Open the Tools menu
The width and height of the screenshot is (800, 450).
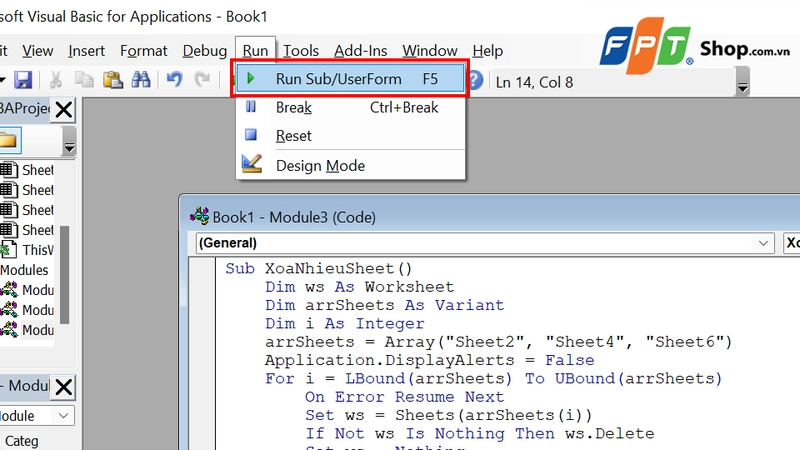pos(301,51)
